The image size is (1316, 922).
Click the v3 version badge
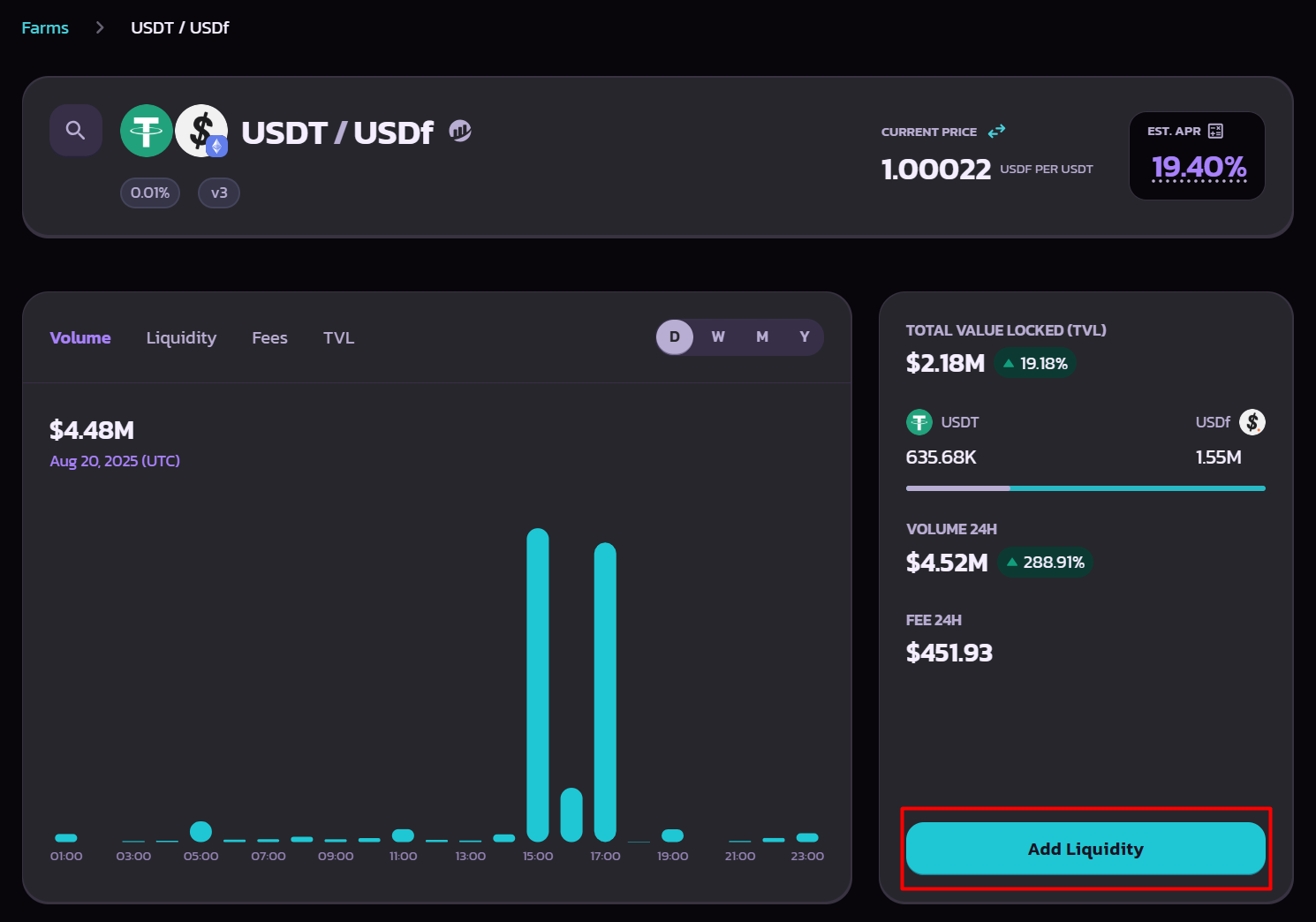point(219,193)
